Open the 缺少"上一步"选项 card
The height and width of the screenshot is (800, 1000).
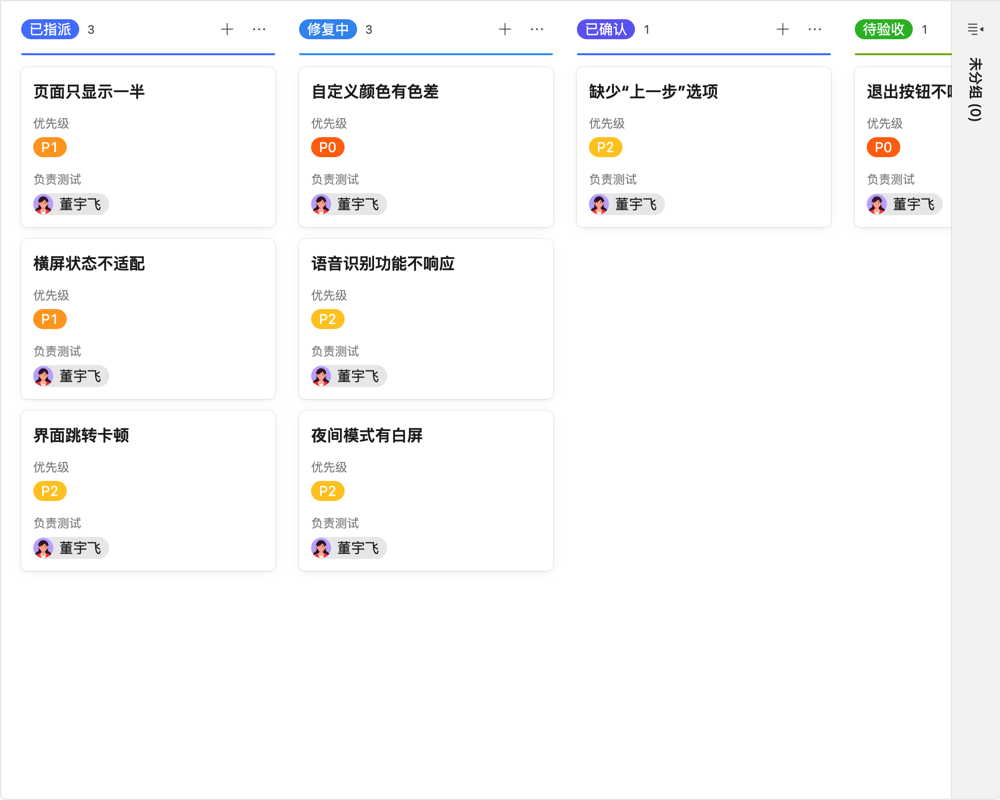coord(703,147)
